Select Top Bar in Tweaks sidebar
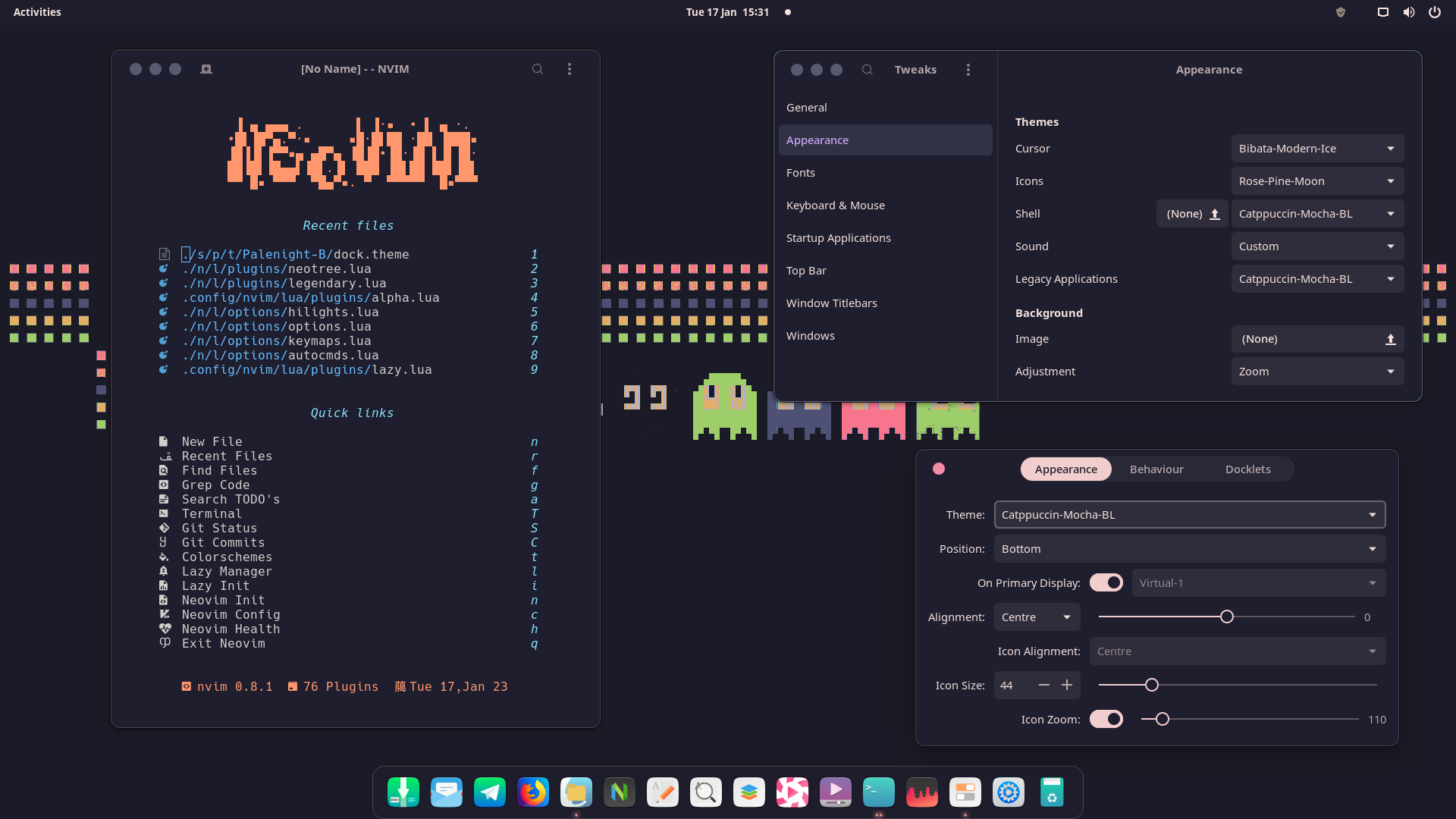This screenshot has height=819, width=1456. point(886,271)
